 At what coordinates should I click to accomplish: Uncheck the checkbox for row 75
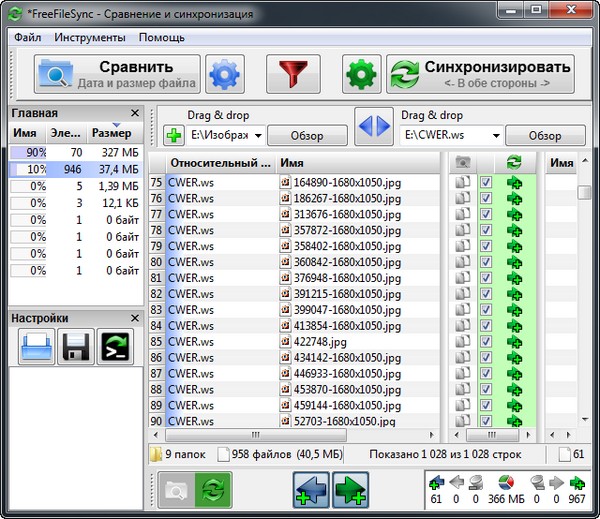485,183
